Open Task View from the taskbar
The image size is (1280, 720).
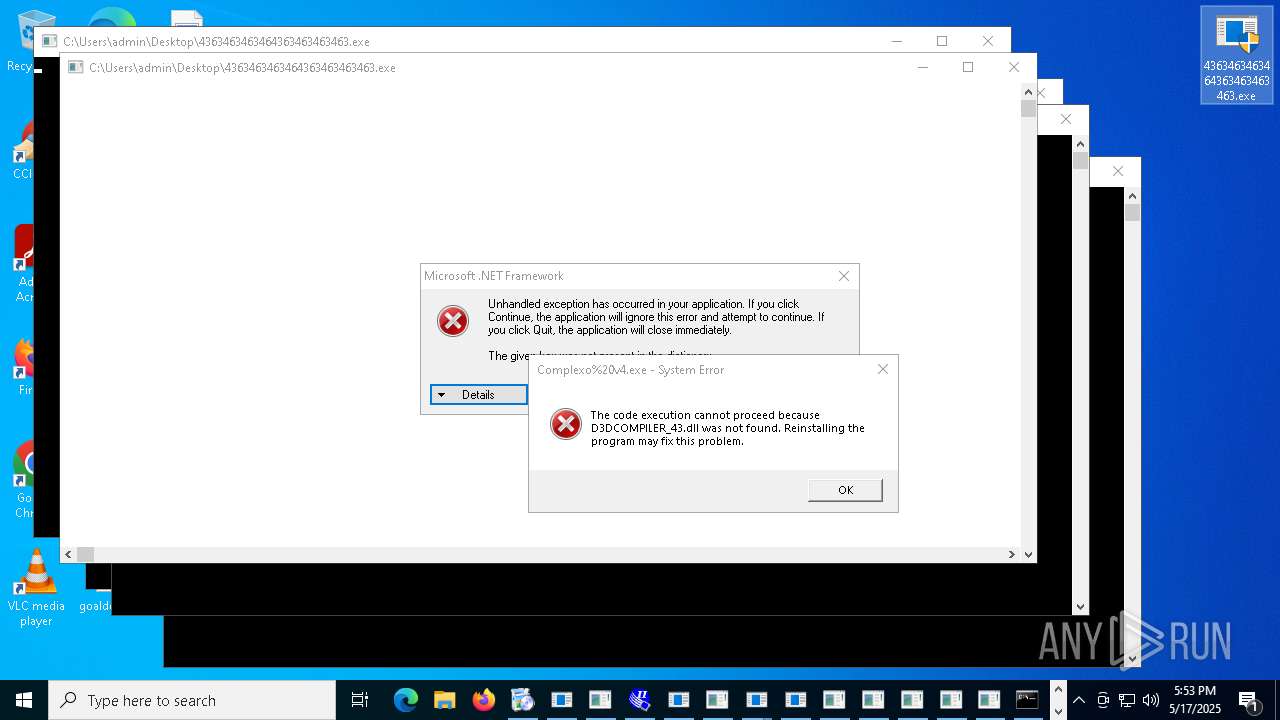tap(360, 700)
